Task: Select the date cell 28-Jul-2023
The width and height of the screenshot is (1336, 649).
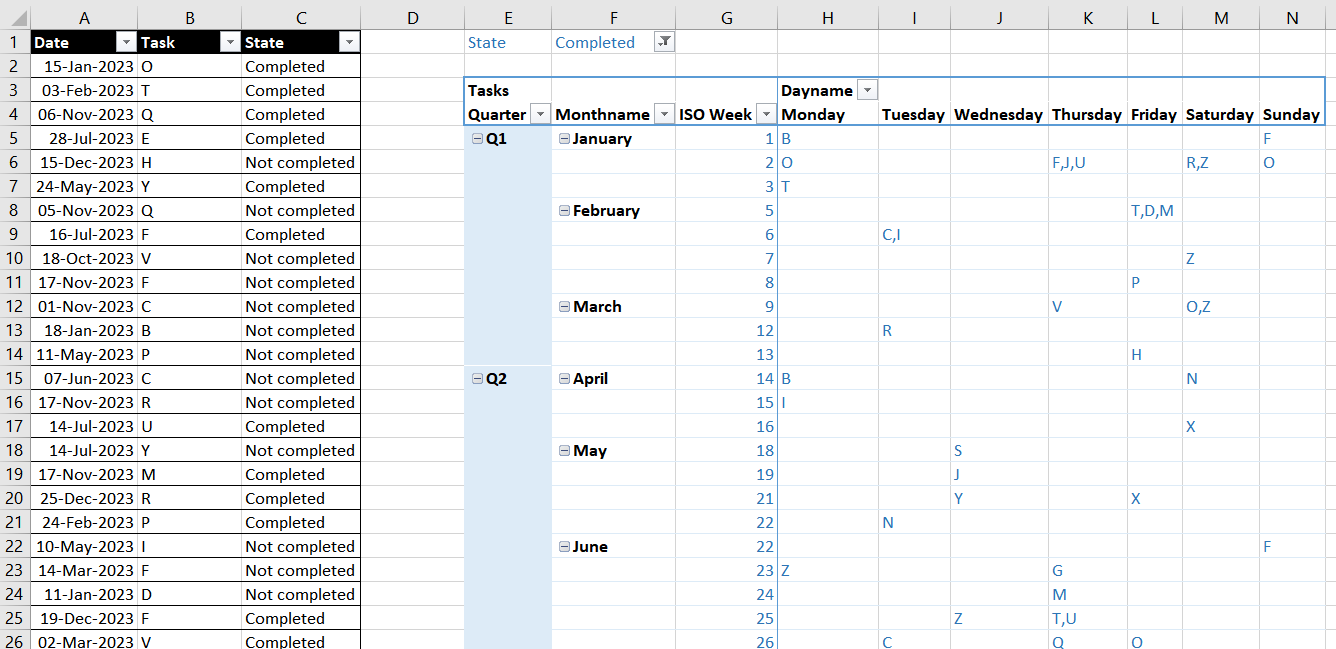Action: (x=84, y=138)
